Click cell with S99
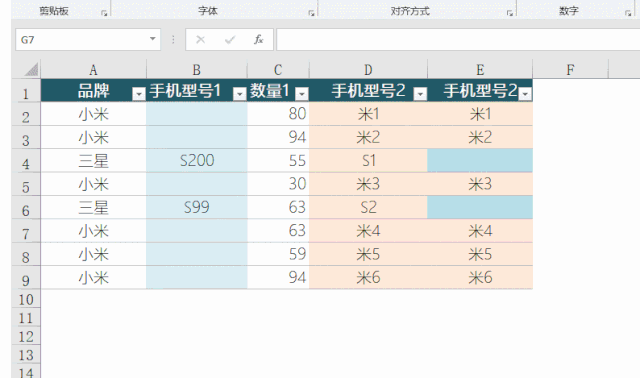This screenshot has height=378, width=640. [197, 207]
